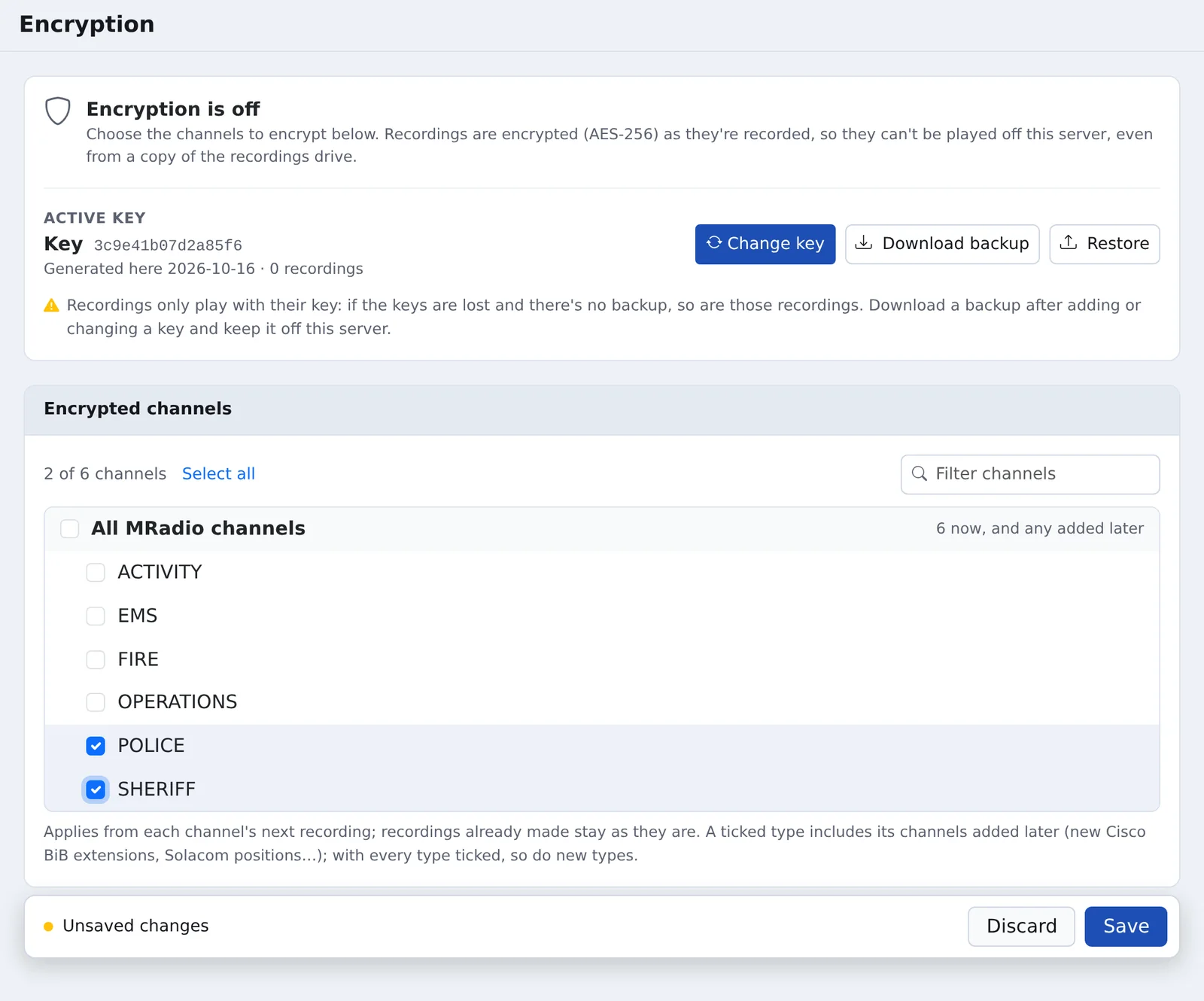Click the SHERIFF channel label
Viewport: 1204px width, 1001px height.
[157, 790]
